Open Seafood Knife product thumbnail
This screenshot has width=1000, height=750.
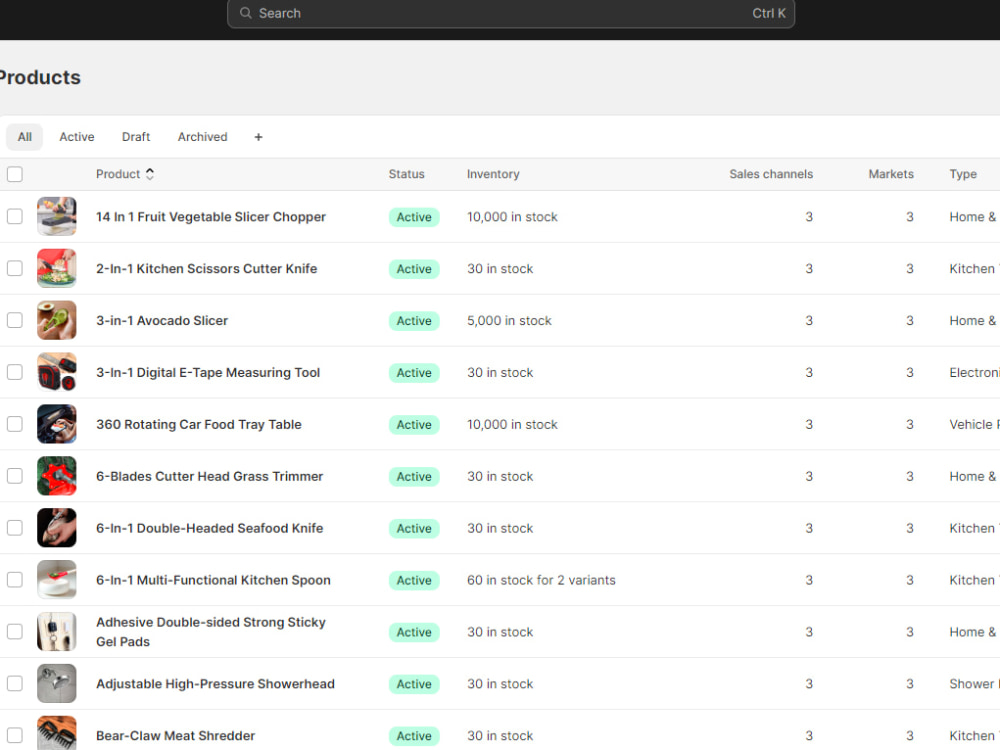57,527
